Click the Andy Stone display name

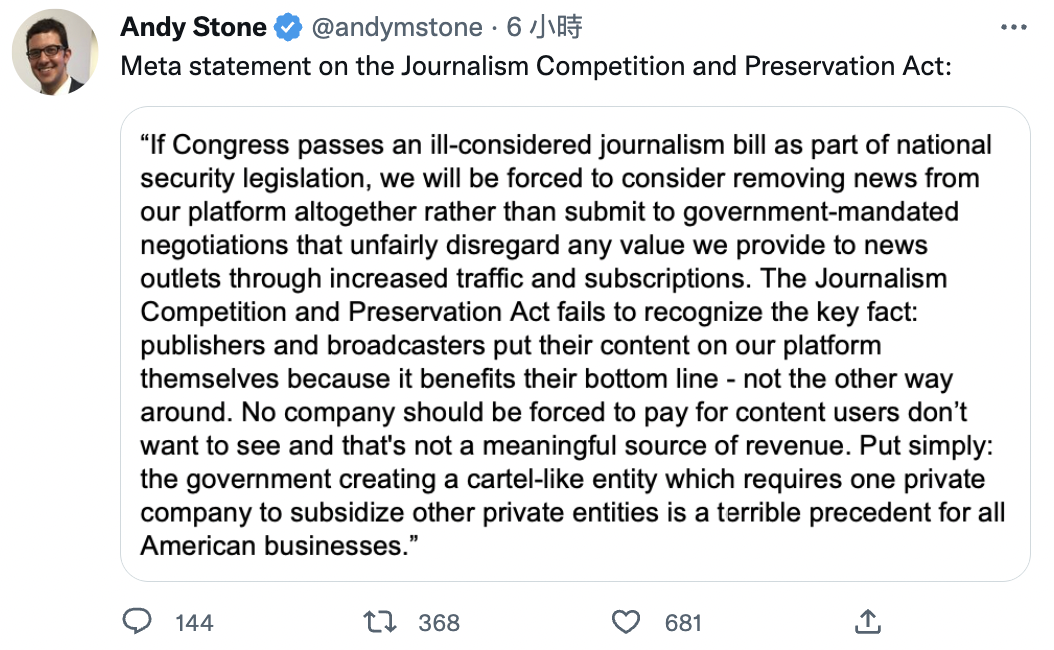[x=194, y=28]
